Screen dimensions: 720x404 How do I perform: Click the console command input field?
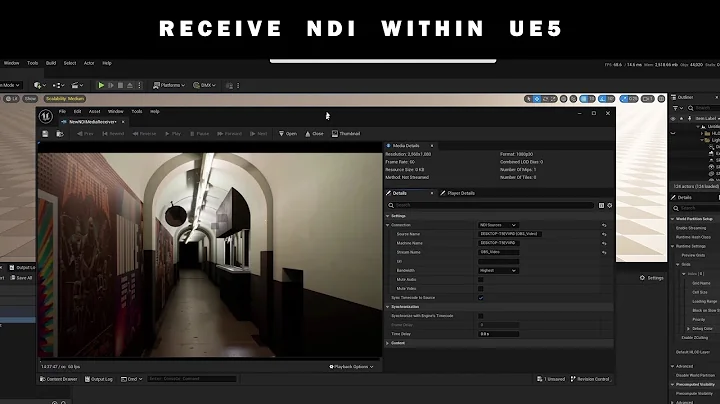click(192, 379)
